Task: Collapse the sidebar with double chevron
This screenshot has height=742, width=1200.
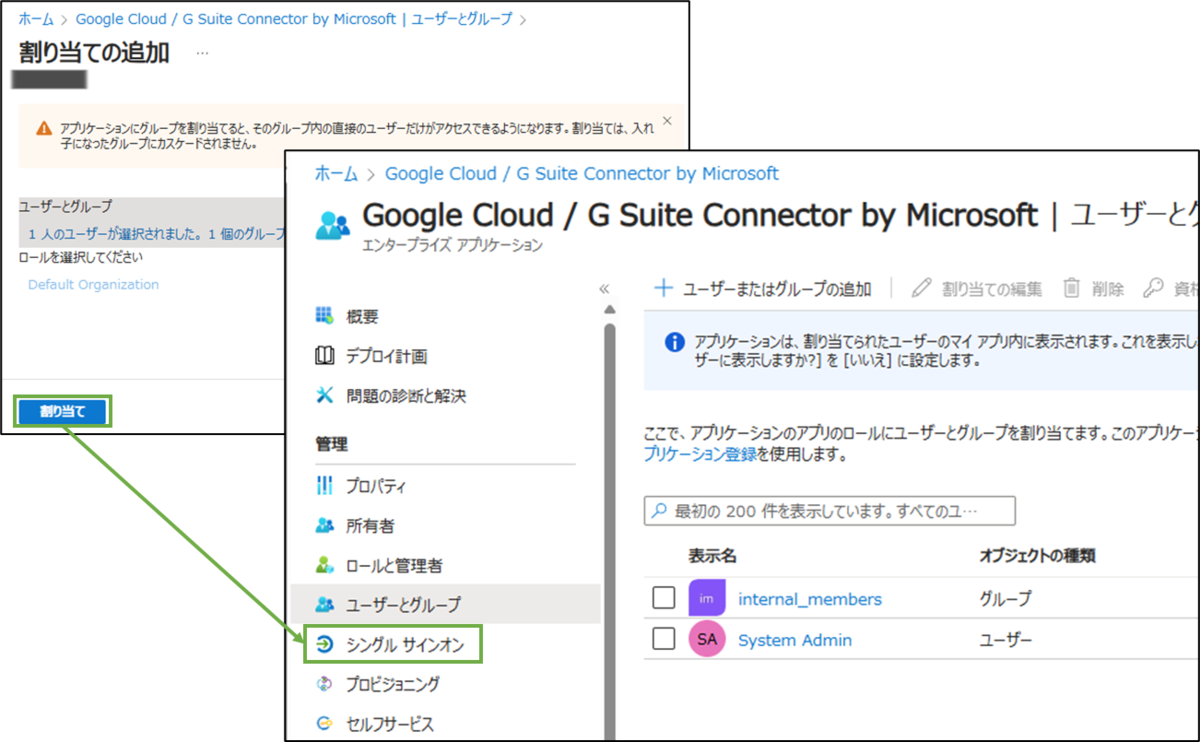Action: pyautogui.click(x=604, y=289)
